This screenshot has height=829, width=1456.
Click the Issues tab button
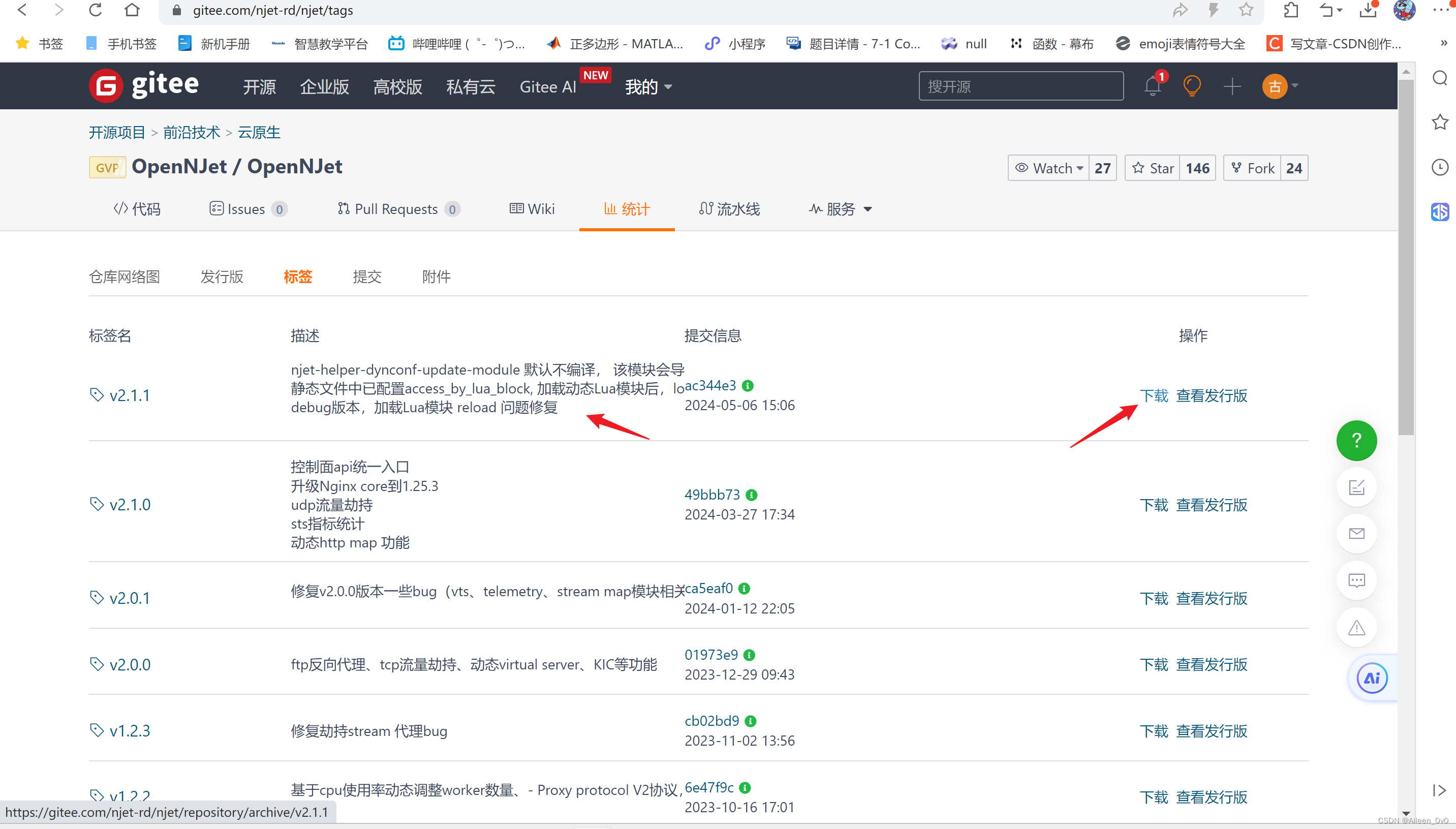247,208
